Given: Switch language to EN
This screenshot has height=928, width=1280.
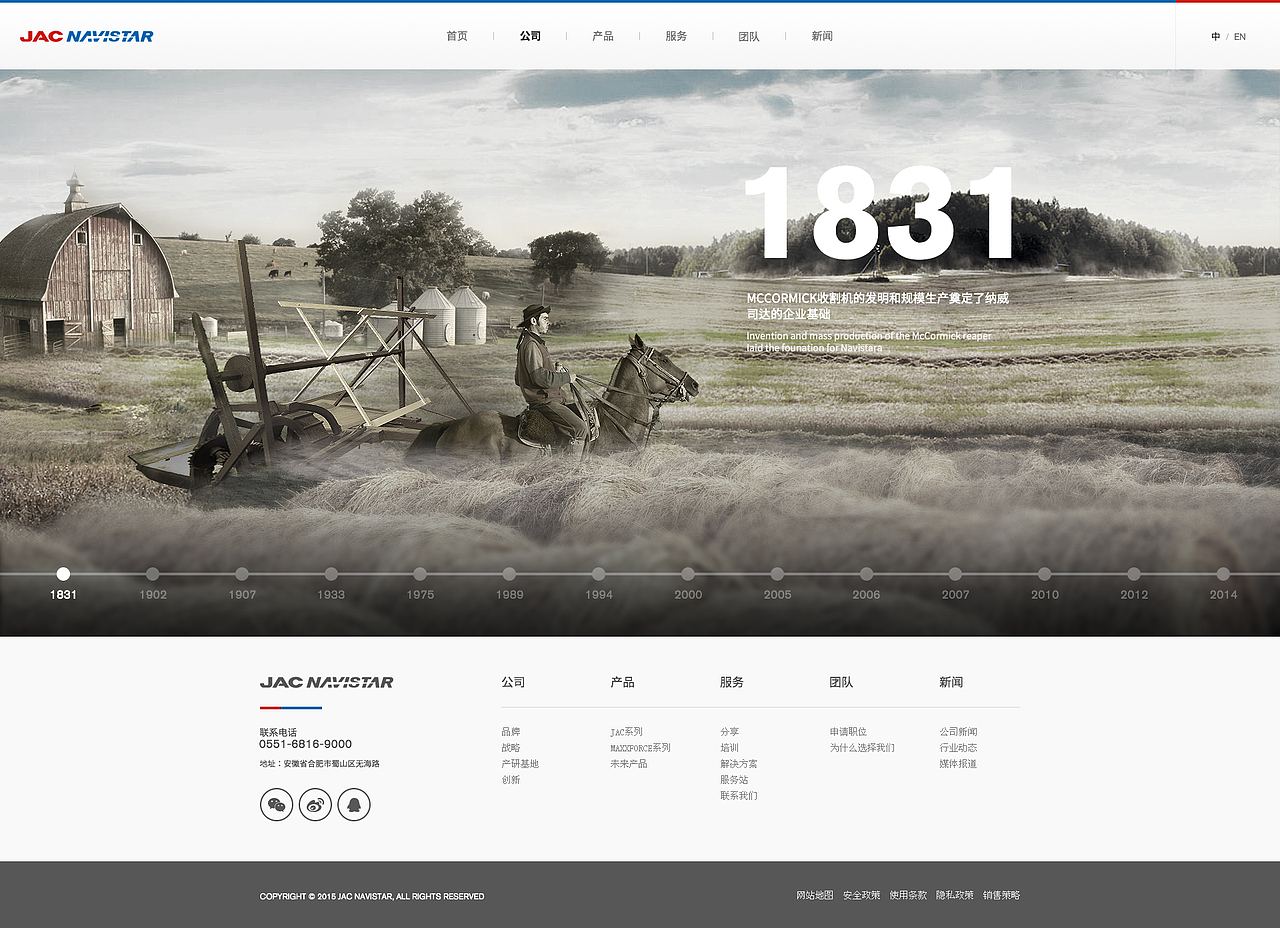Looking at the screenshot, I should pyautogui.click(x=1240, y=37).
